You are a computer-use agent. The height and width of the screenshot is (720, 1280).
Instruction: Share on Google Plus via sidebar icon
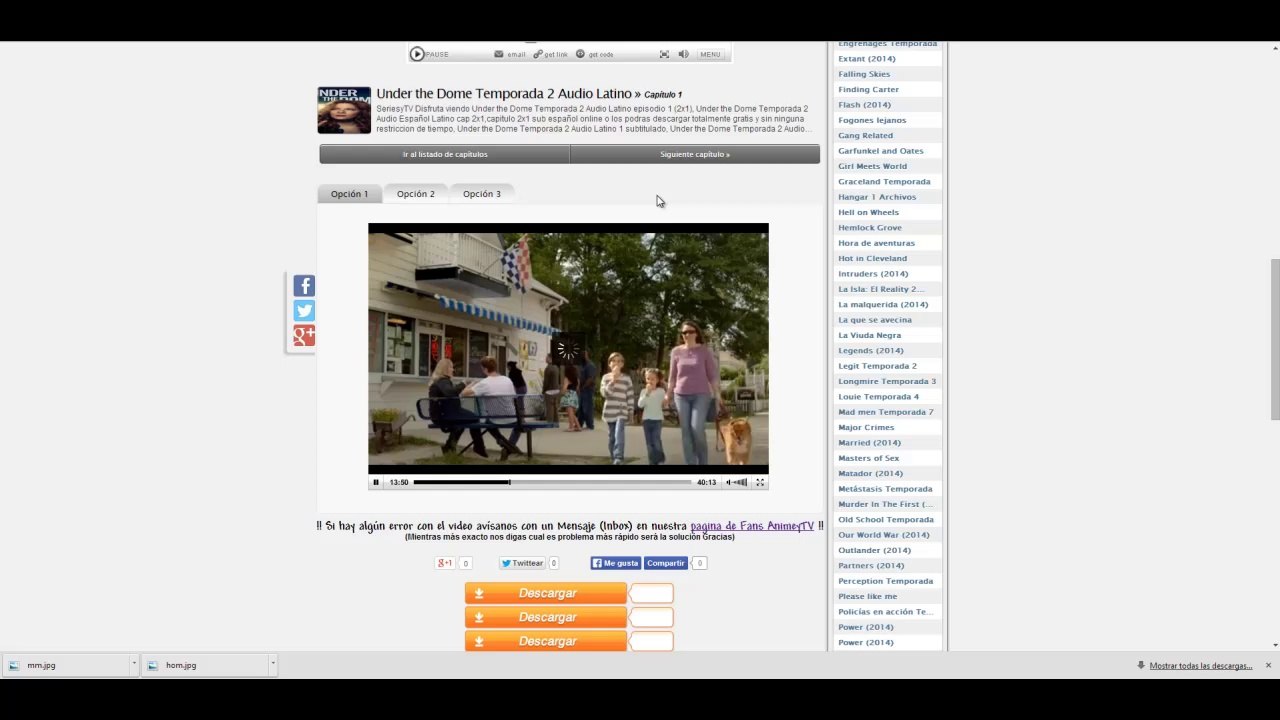coord(304,336)
